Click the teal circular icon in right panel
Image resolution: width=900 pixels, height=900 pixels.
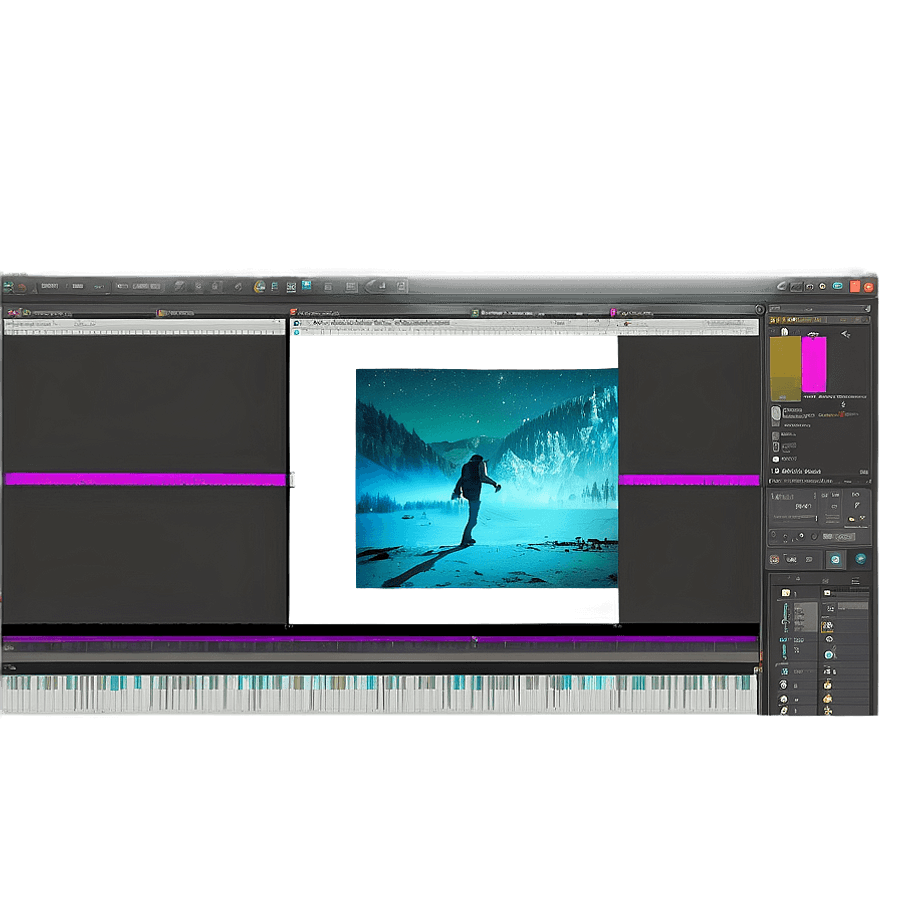(860, 560)
